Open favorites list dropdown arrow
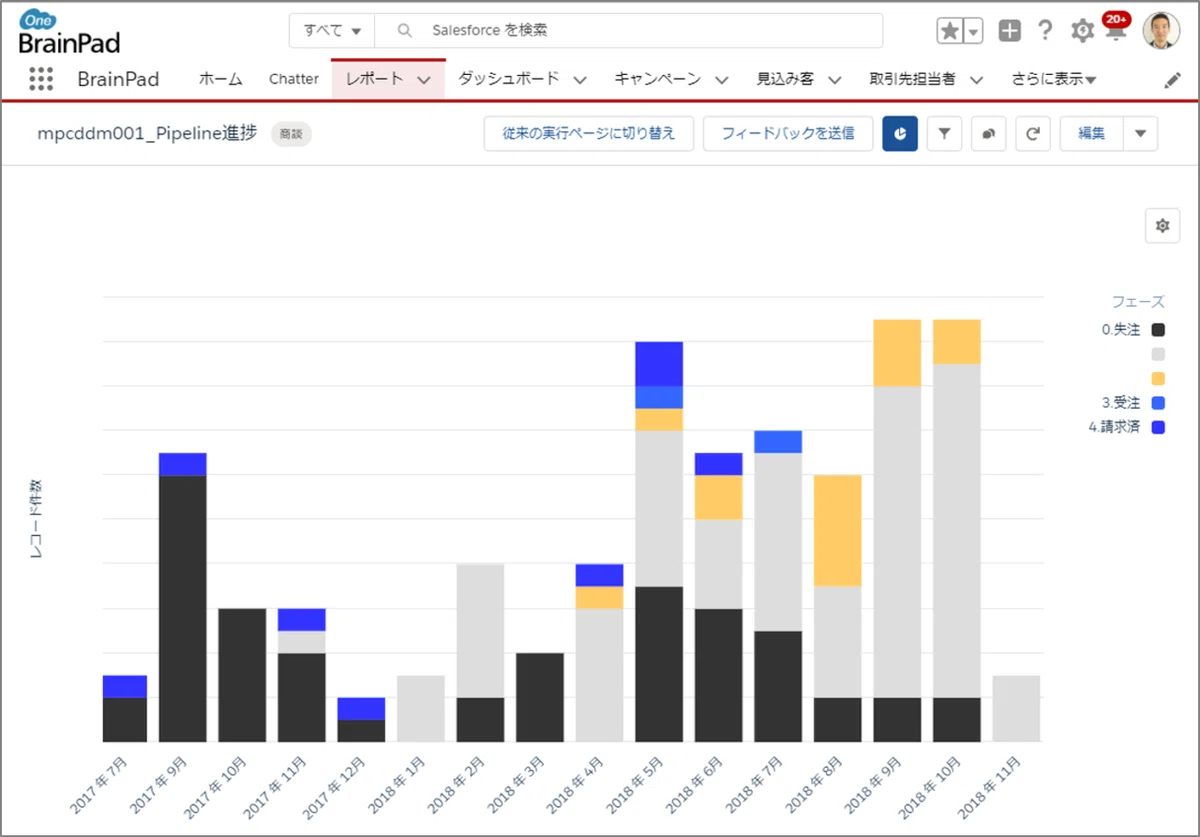Image resolution: width=1200 pixels, height=837 pixels. 974,31
